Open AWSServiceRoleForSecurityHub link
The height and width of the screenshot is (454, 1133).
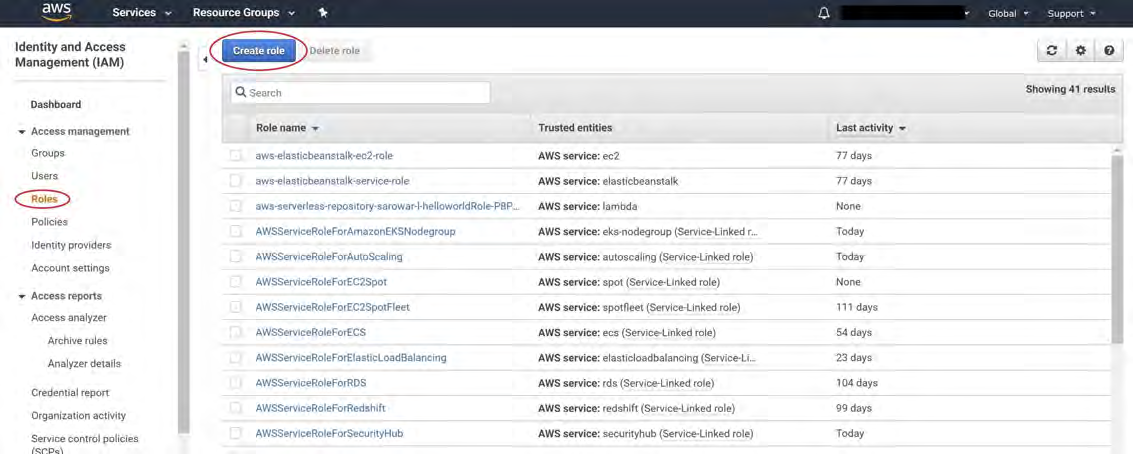(329, 434)
